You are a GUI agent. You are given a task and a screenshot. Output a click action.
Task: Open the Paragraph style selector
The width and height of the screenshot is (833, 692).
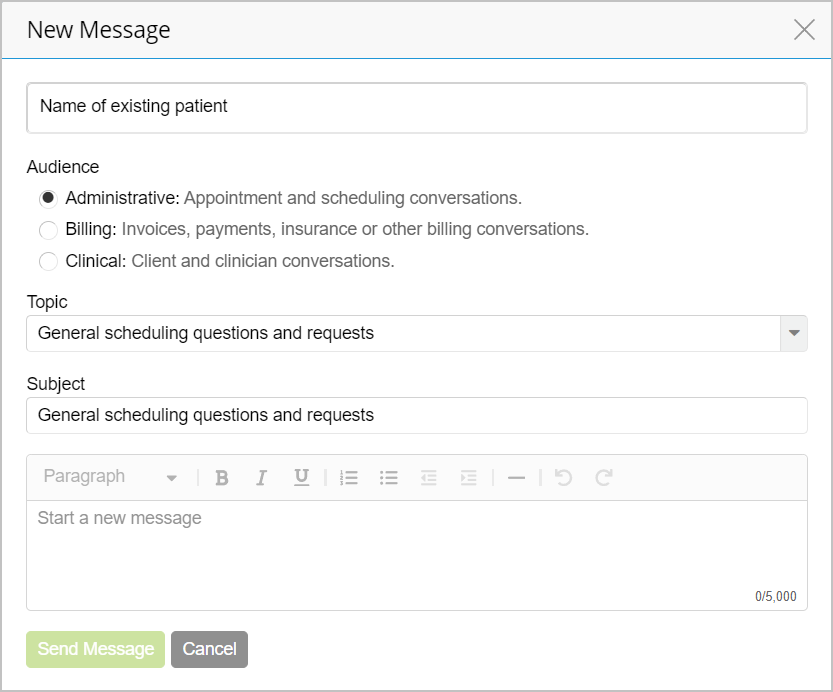tap(110, 477)
